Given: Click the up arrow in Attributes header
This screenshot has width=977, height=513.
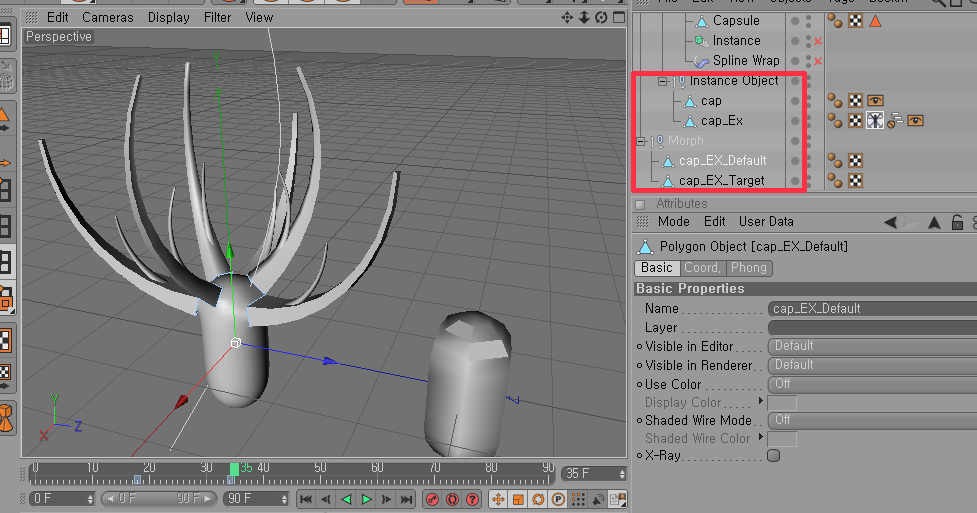Looking at the screenshot, I should pyautogui.click(x=935, y=222).
